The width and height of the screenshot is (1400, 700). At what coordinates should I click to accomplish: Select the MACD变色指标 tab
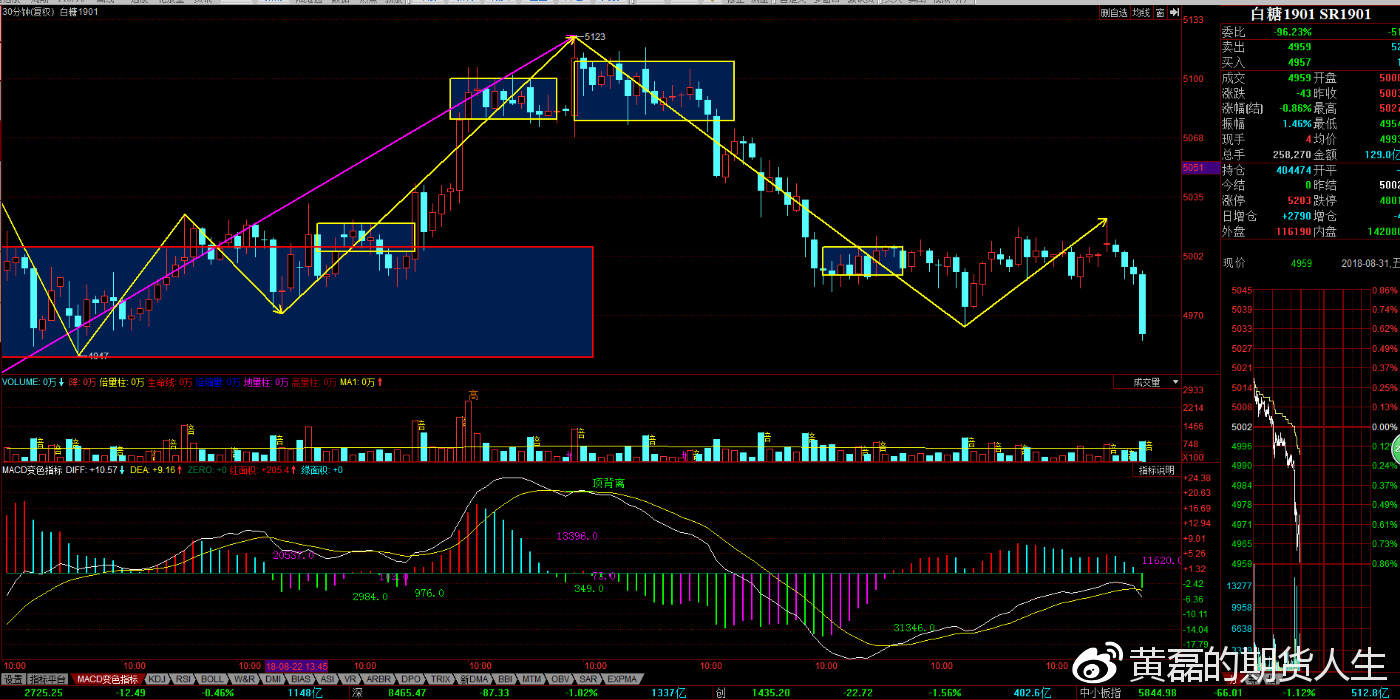tap(108, 679)
